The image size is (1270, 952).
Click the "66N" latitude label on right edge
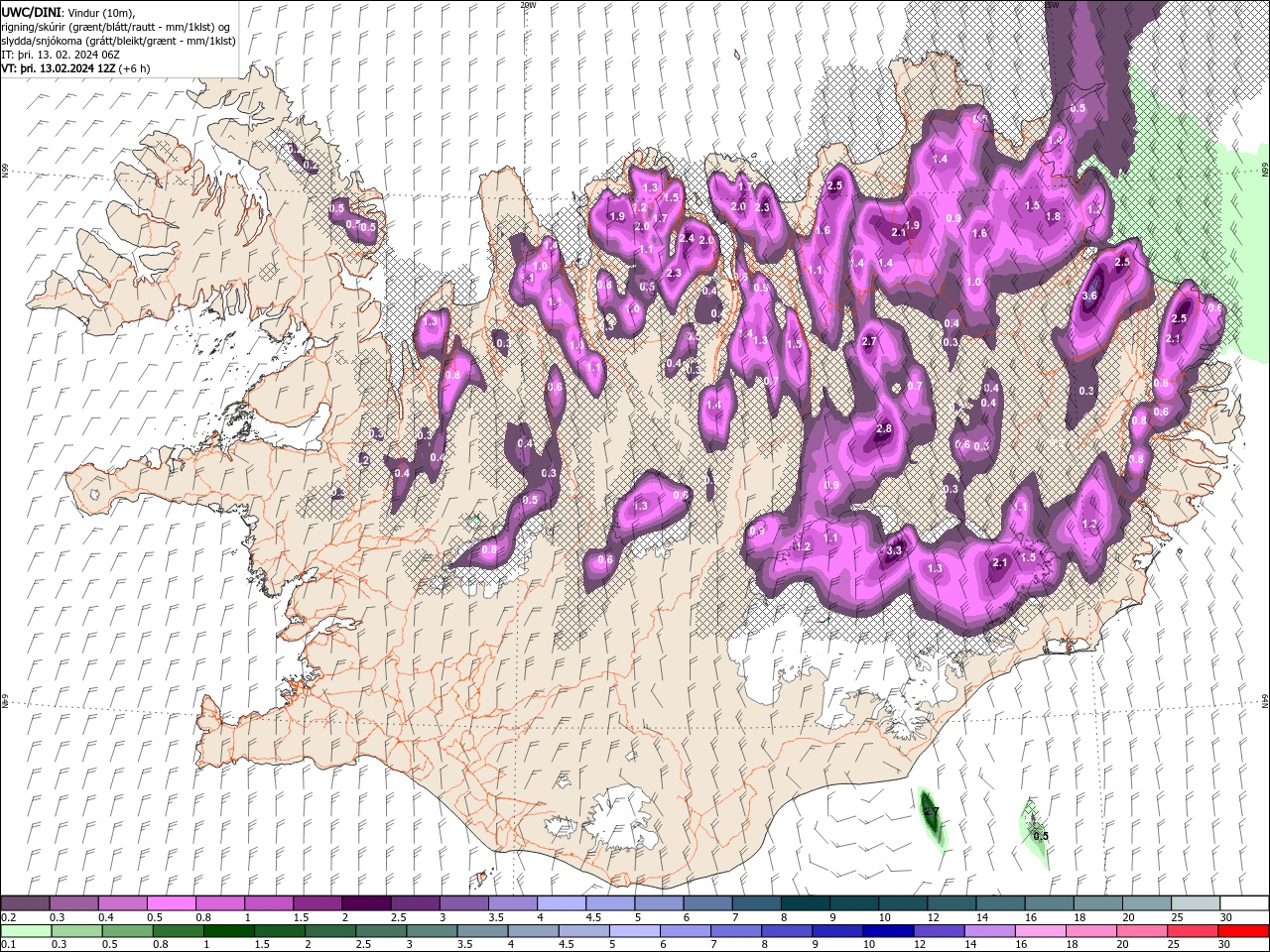[x=1265, y=172]
